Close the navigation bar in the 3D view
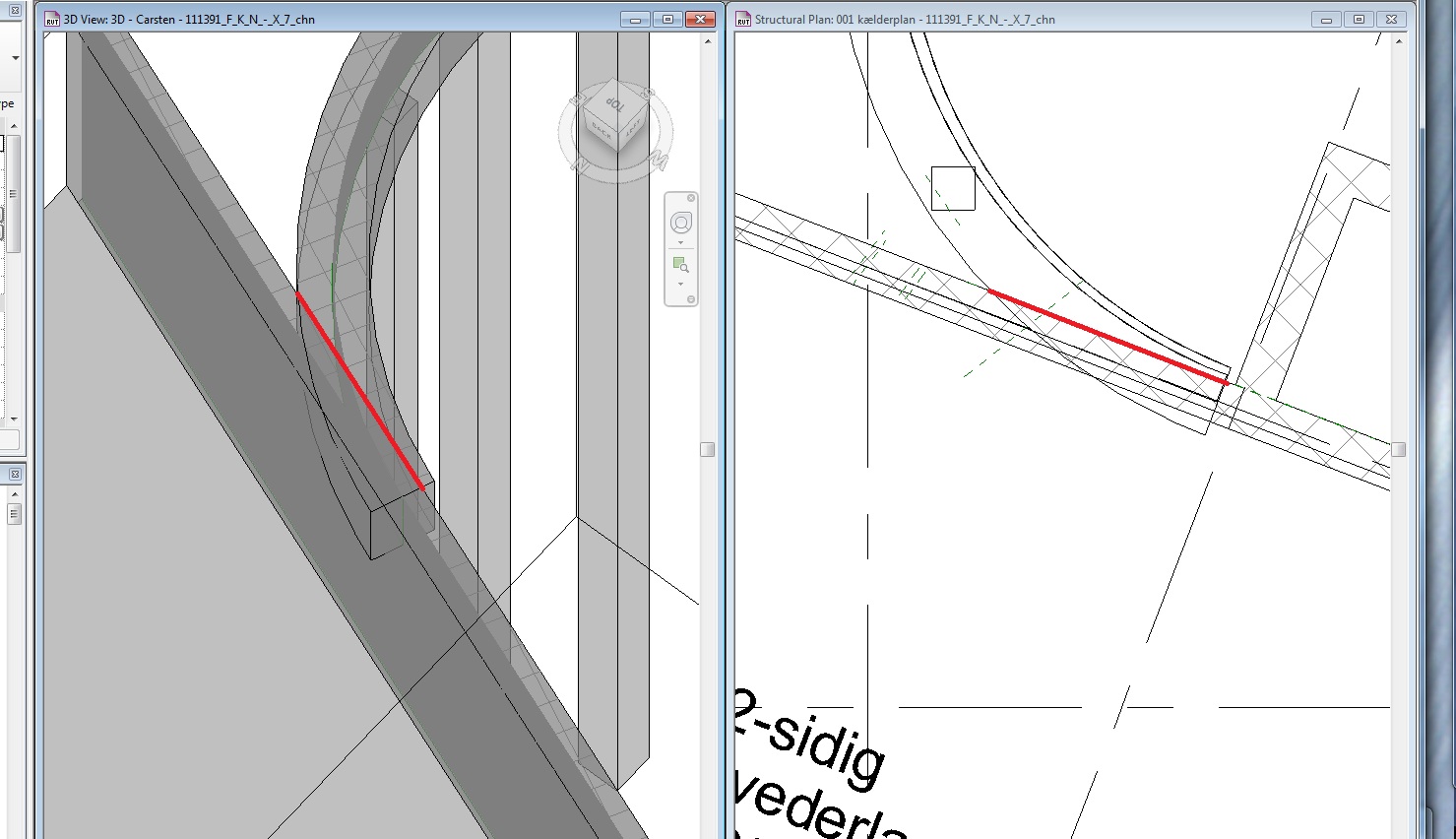 pos(691,198)
